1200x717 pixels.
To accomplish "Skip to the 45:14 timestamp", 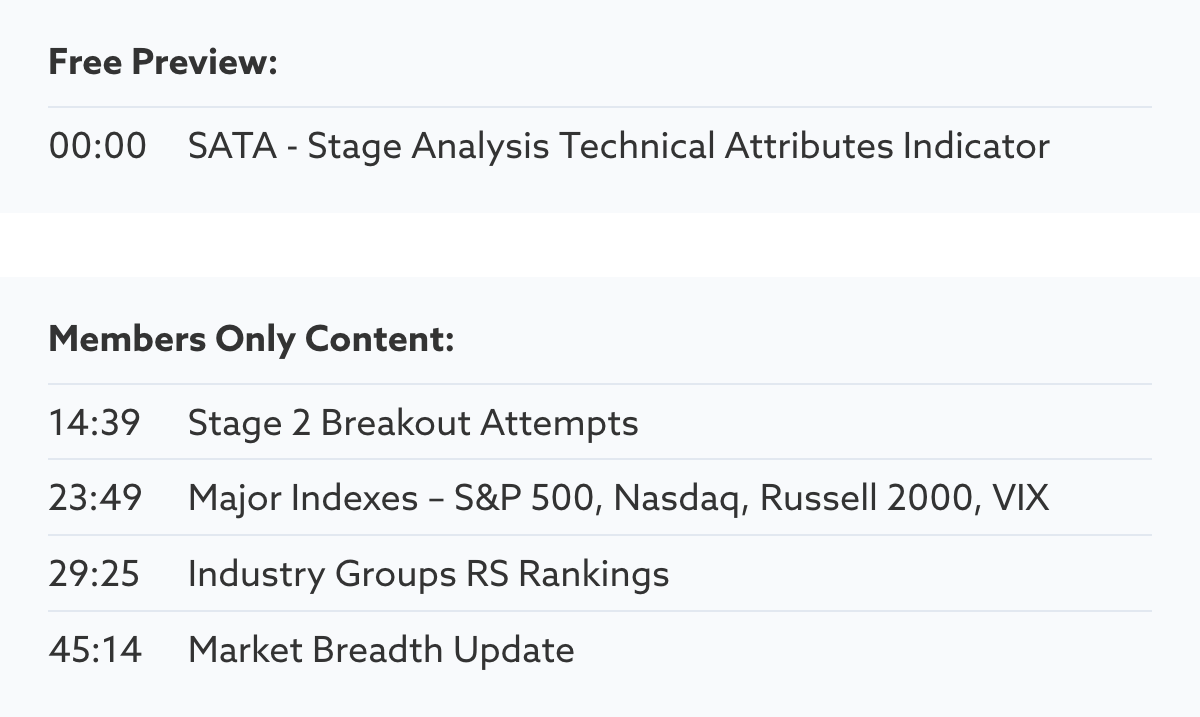I will tap(95, 650).
